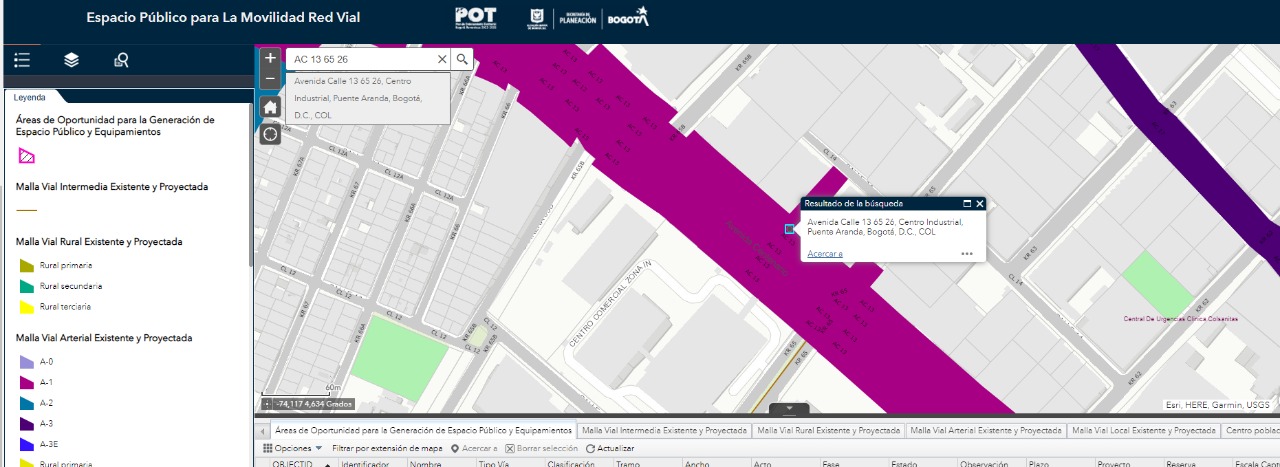Click the A-1 magenta legend swatch

[x=26, y=382]
